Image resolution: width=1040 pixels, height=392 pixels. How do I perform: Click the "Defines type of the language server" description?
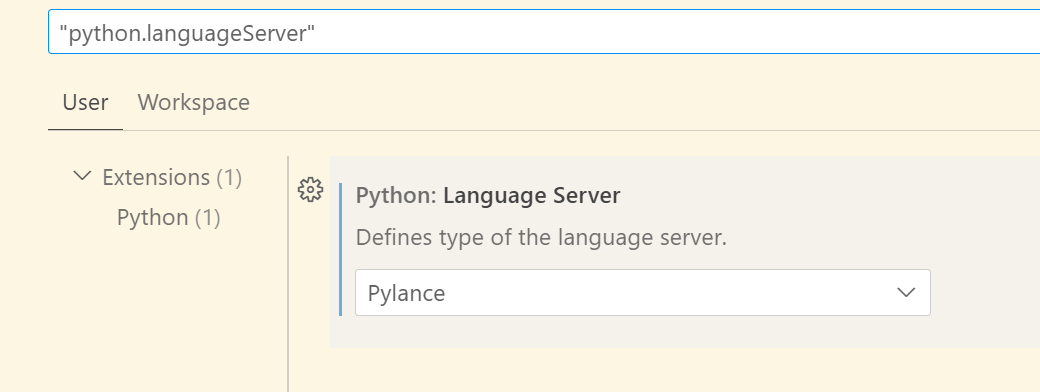coord(541,237)
